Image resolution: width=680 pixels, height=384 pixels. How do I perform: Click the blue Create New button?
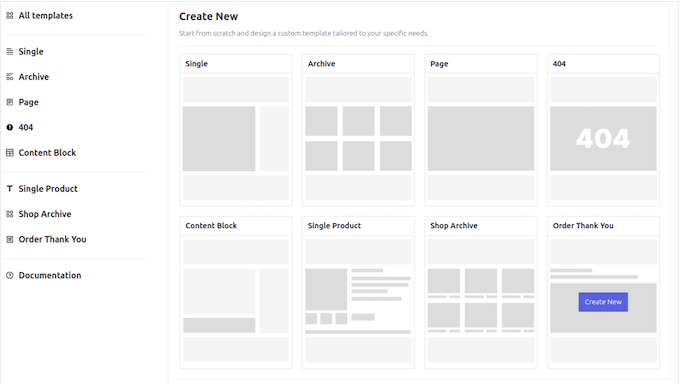tap(603, 302)
